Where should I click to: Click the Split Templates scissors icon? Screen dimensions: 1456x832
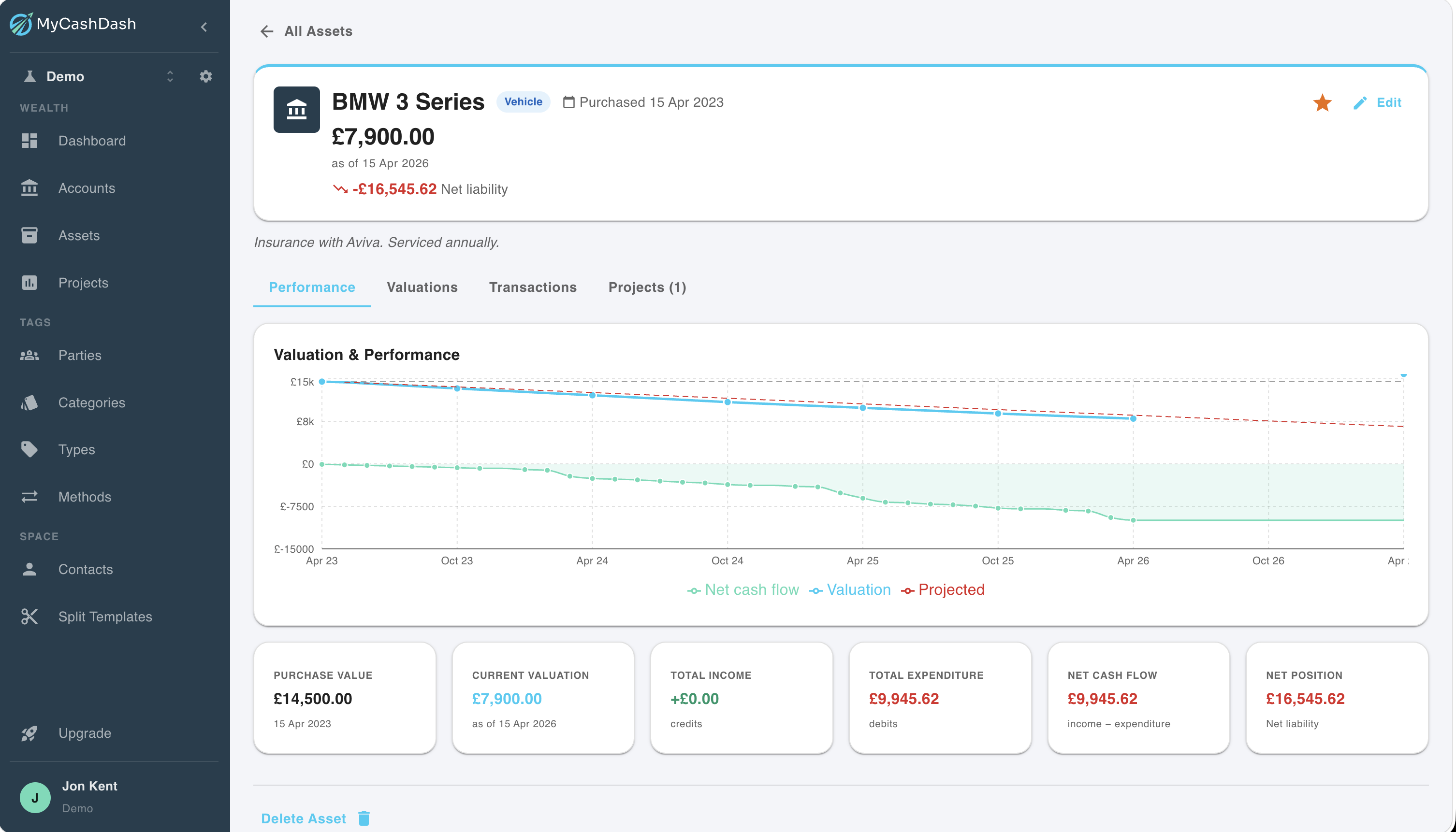[x=29, y=616]
